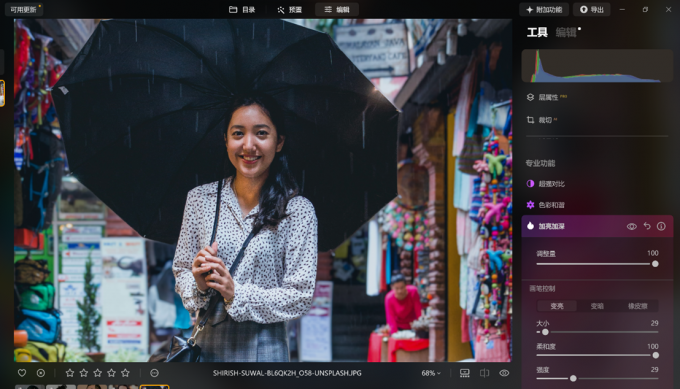The image size is (680, 389).
Task: Mark photo as favorite with heart icon
Action: (22, 373)
